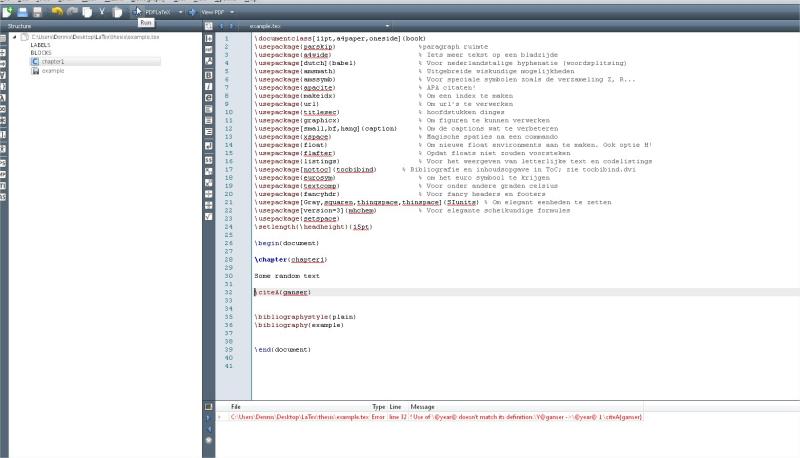Collapse the example.tex root tree node
Screen dimensions: 800x458
[14, 37]
